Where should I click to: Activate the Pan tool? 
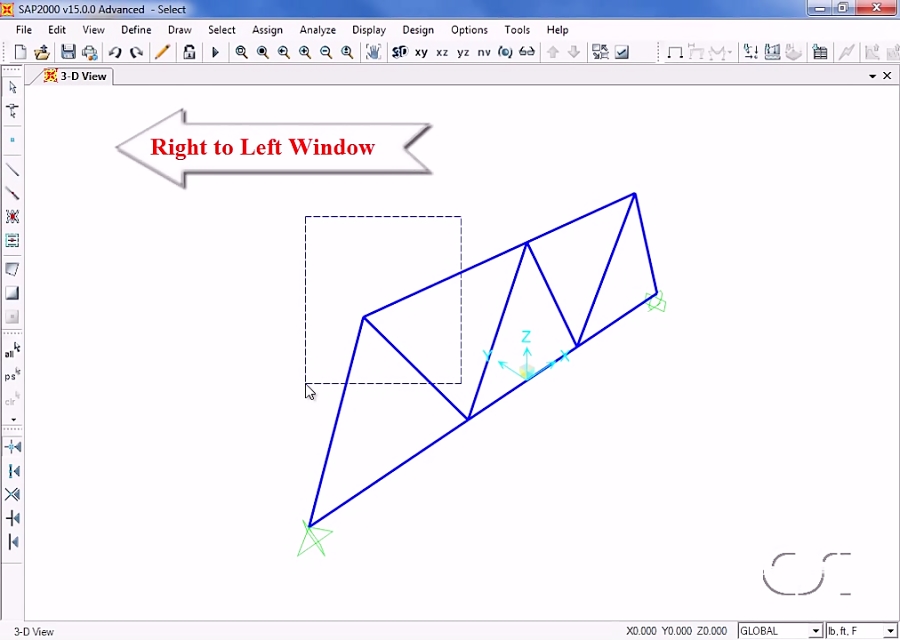pos(373,52)
